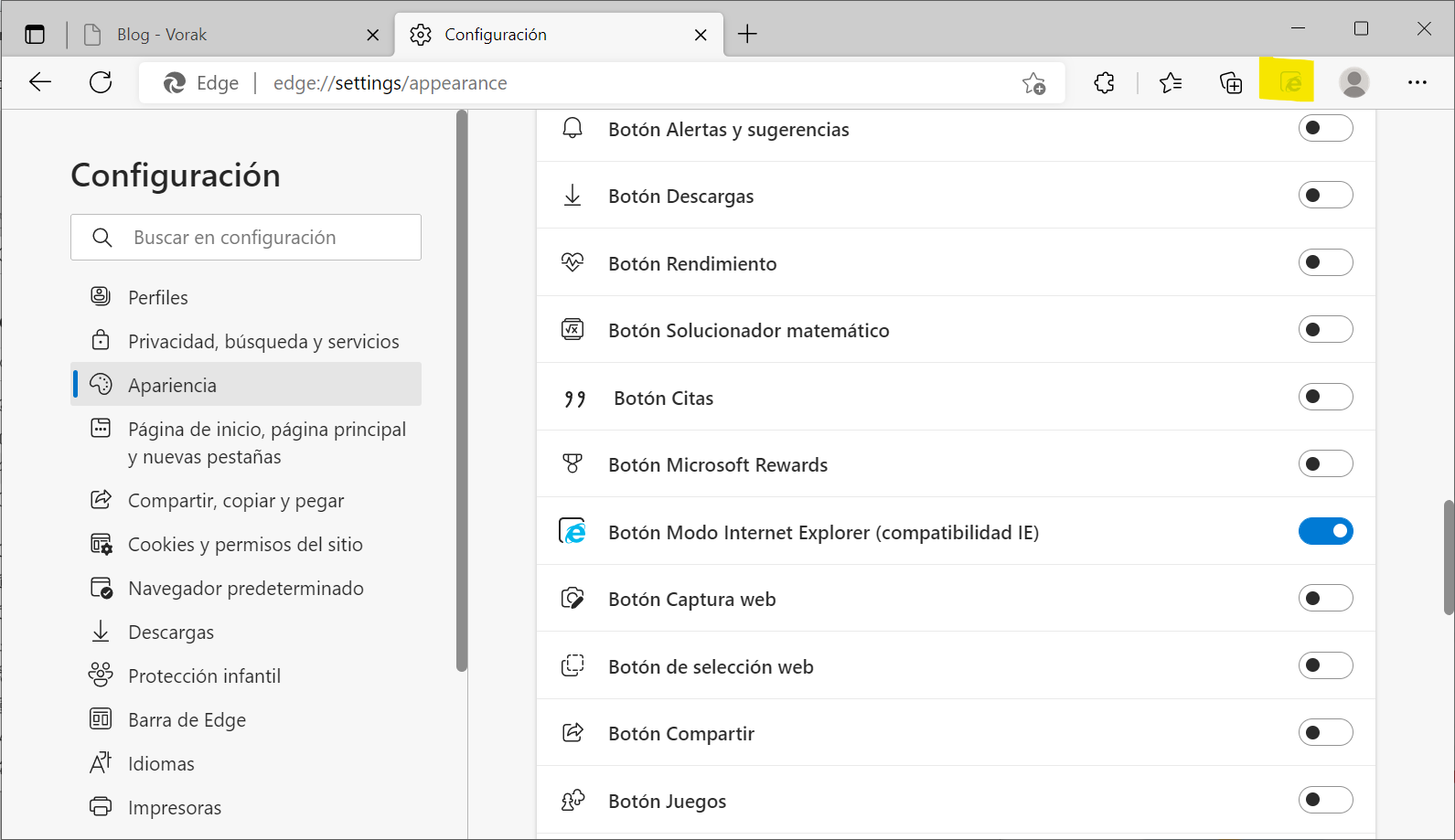
Task: Open Perfiles settings section
Action: [246, 297]
